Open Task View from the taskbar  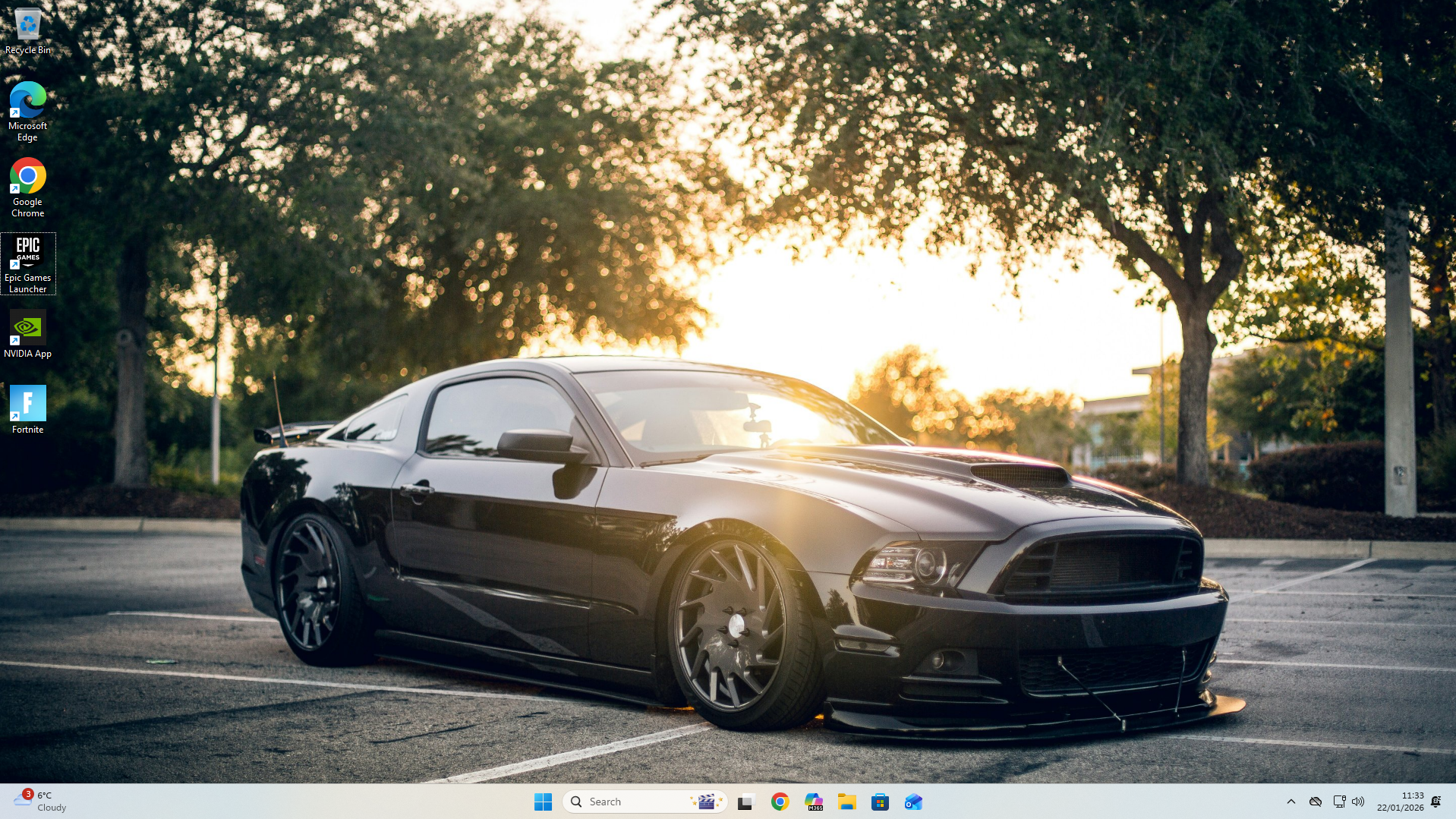[746, 802]
